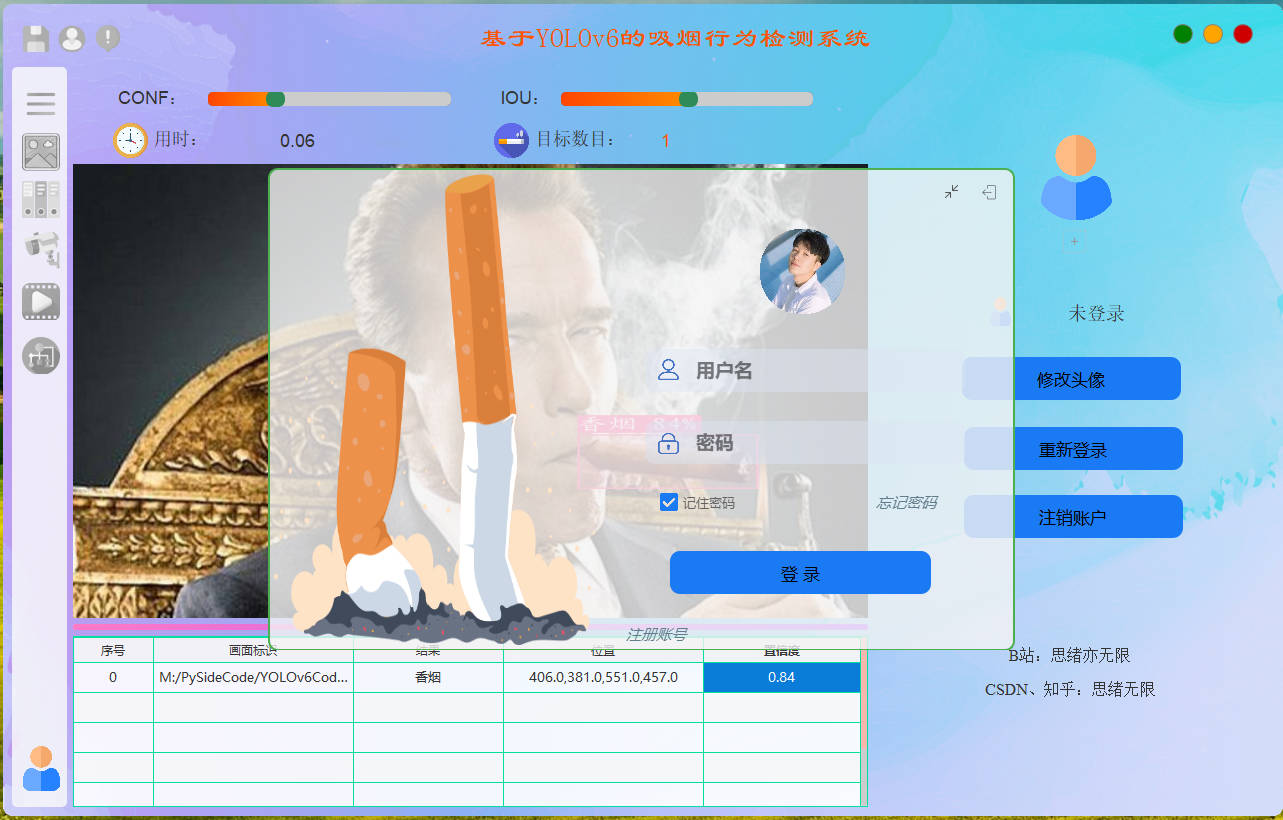Open the folder batch detection sidebar icon
The image size is (1283, 820).
tap(41, 199)
